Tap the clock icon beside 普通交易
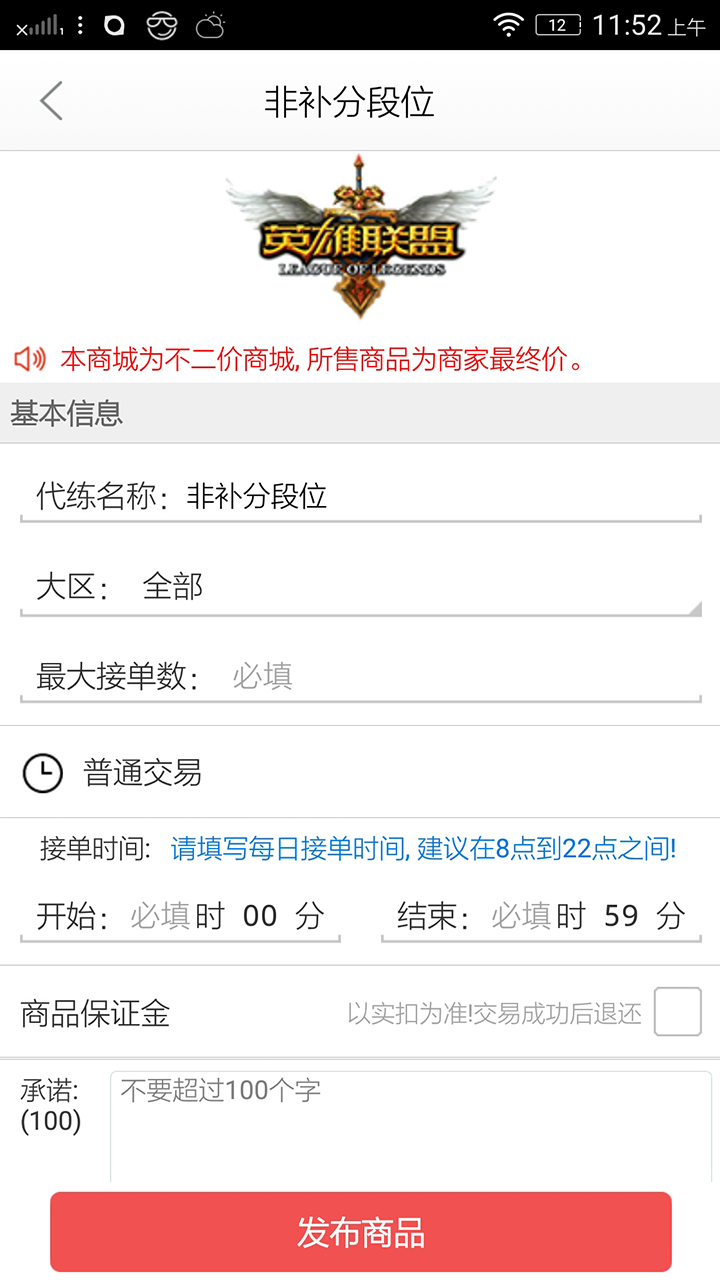This screenshot has width=720, height=1280. [x=43, y=773]
